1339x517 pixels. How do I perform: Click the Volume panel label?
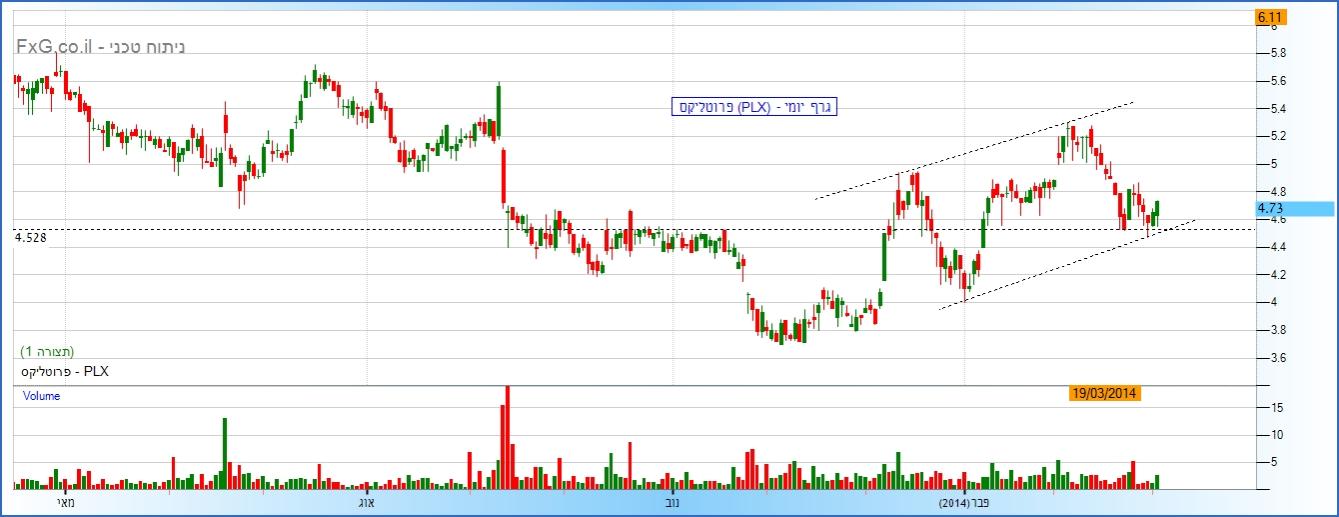(42, 396)
